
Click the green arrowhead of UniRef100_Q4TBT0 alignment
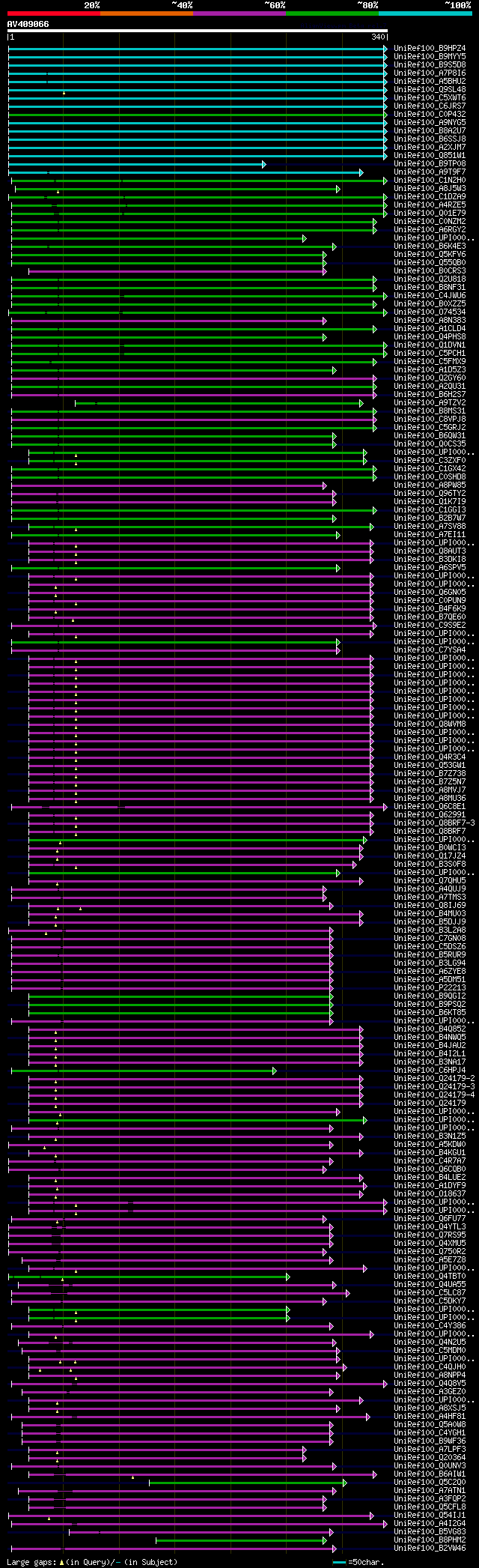(287, 1277)
